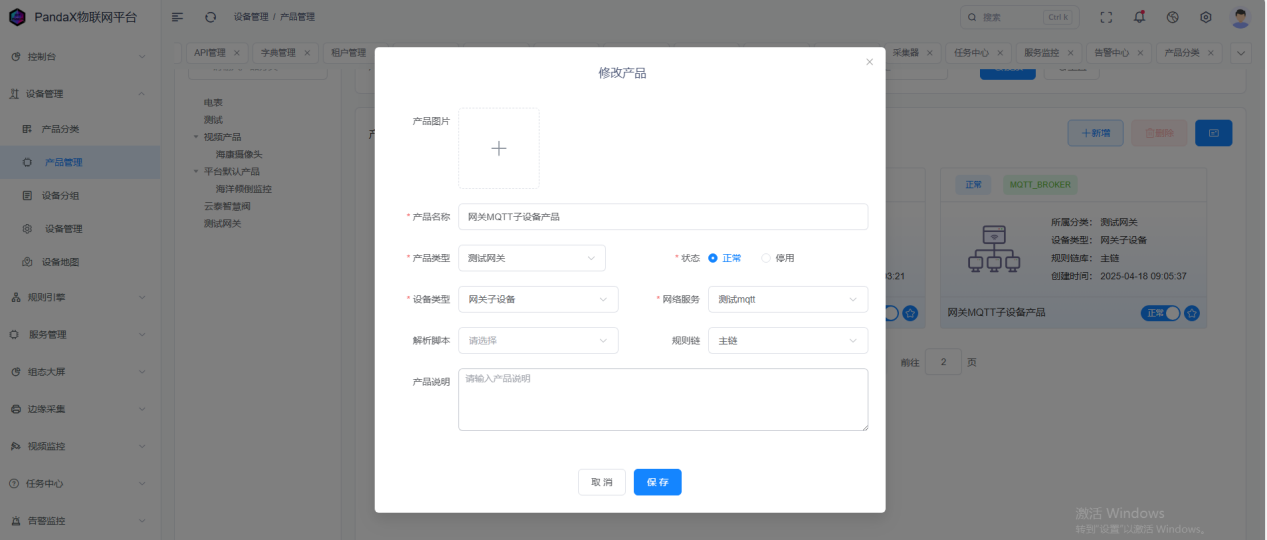Click the PandaX logo icon
Screen dimensions: 1267x540
tap(16, 17)
